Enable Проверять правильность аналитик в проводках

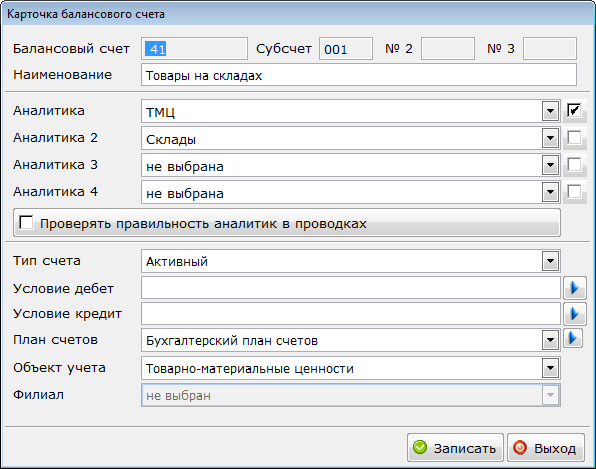[x=26, y=223]
